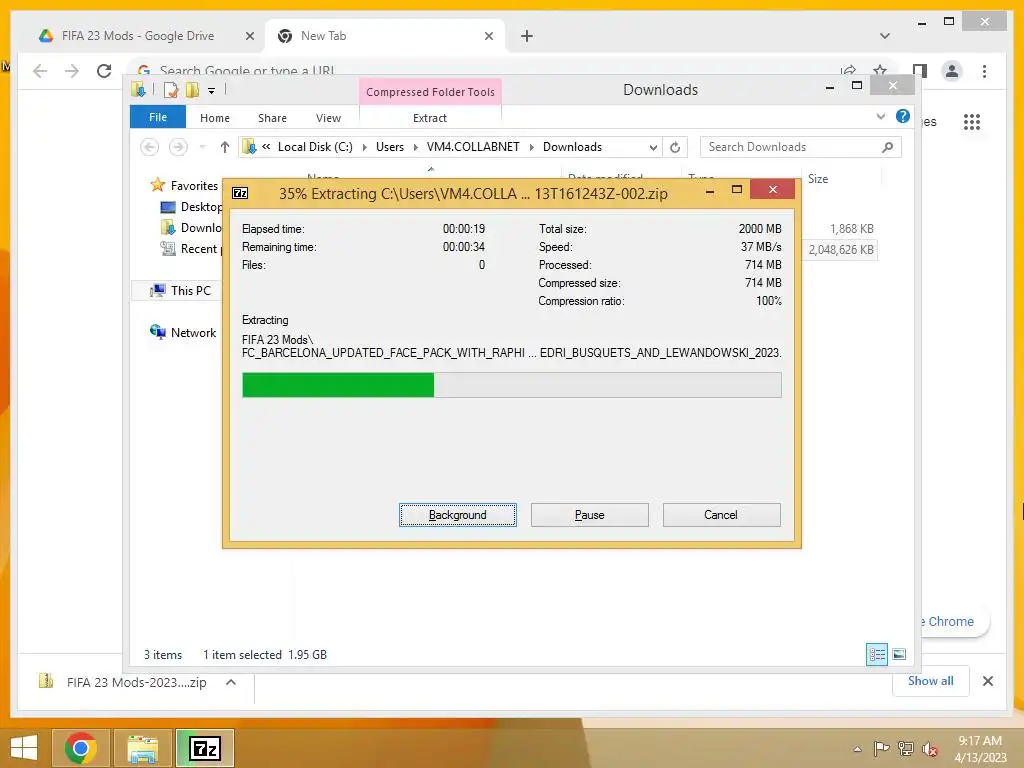This screenshot has width=1024, height=768.
Task: Click the 2,048,626 KB size cell
Action: 840,249
